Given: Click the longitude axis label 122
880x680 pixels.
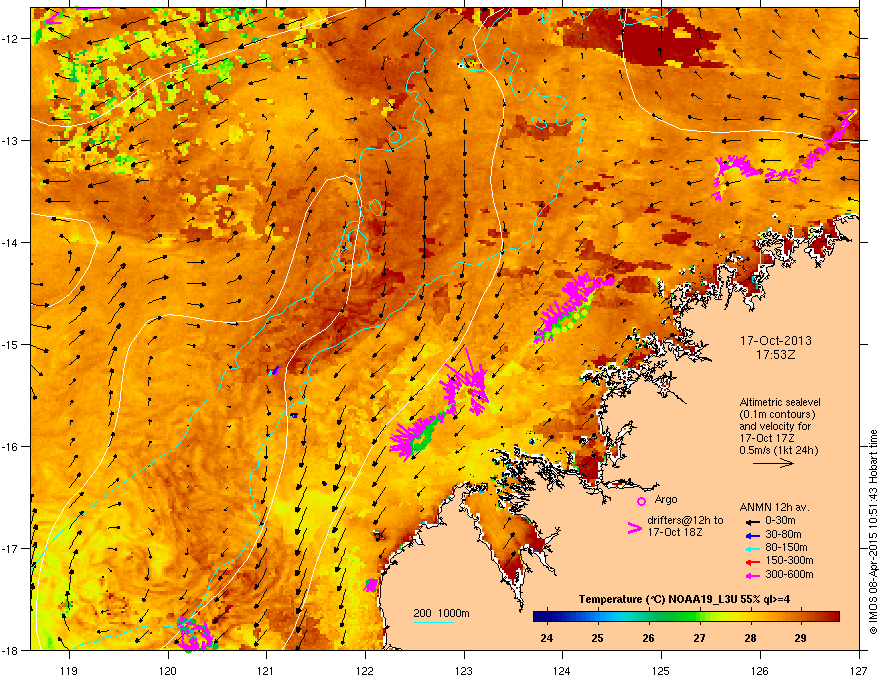Looking at the screenshot, I should click(365, 670).
